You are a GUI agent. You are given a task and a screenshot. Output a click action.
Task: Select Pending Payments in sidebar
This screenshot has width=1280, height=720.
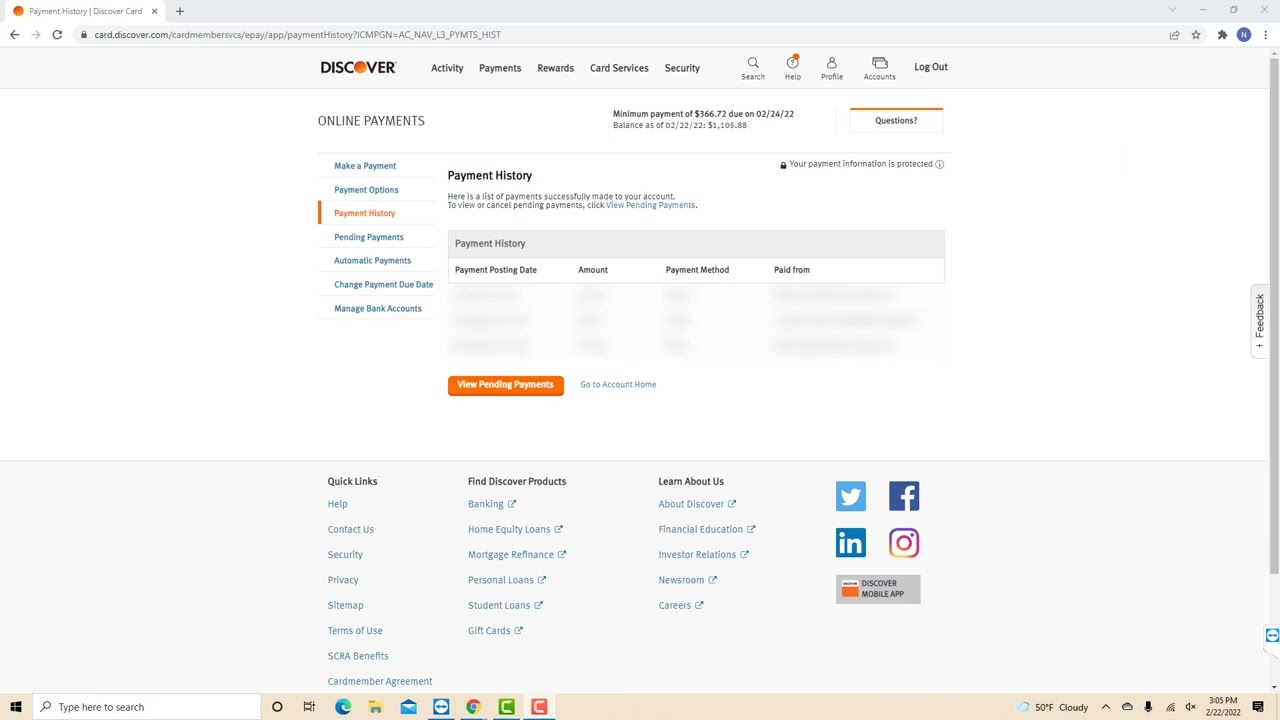pyautogui.click(x=369, y=237)
